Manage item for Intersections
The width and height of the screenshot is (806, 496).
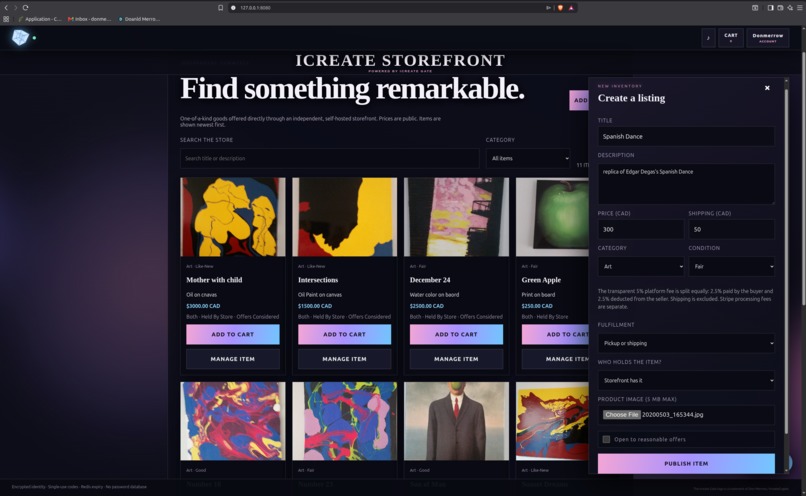click(x=344, y=359)
